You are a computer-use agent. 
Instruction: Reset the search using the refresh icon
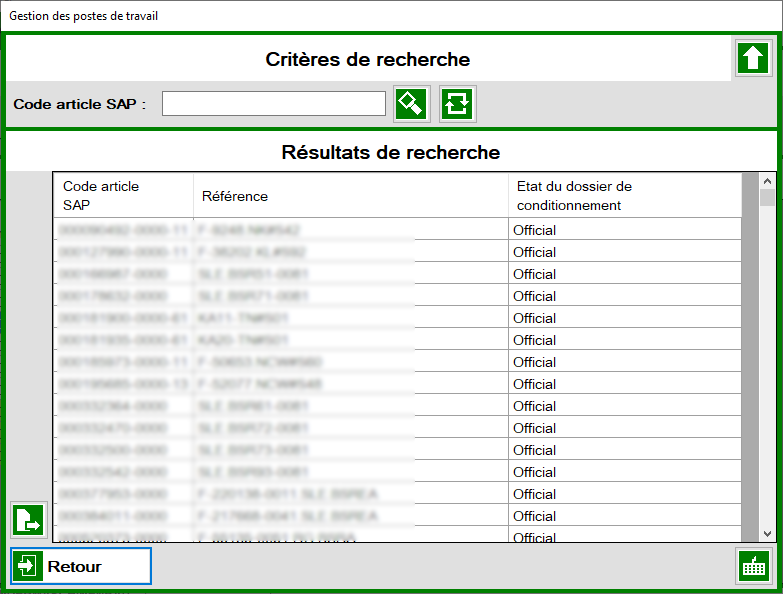tap(457, 104)
